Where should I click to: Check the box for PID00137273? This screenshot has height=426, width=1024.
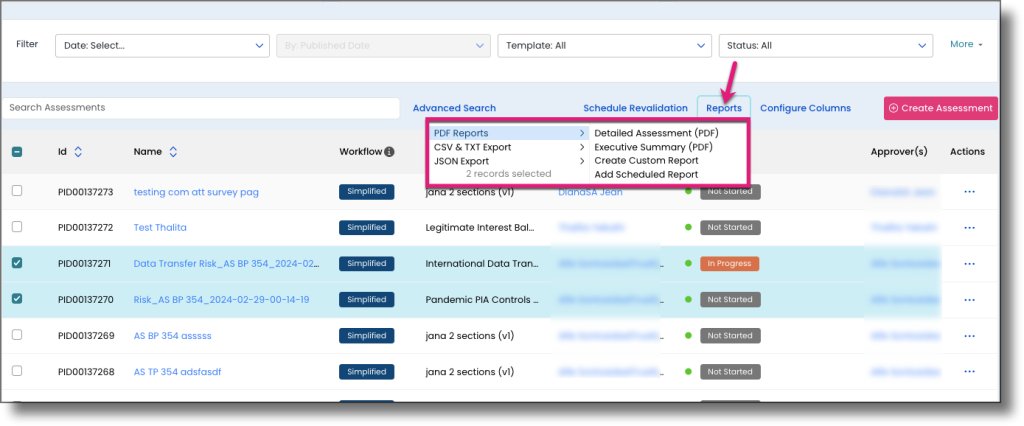pyautogui.click(x=17, y=191)
